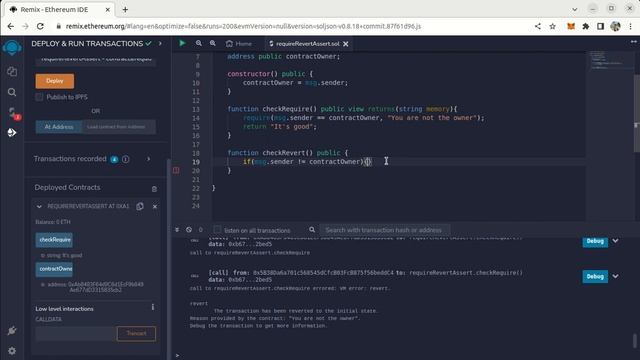The image size is (640, 360).
Task: Remove the REQUIREREVERTASSERT contract instance
Action: [x=155, y=207]
